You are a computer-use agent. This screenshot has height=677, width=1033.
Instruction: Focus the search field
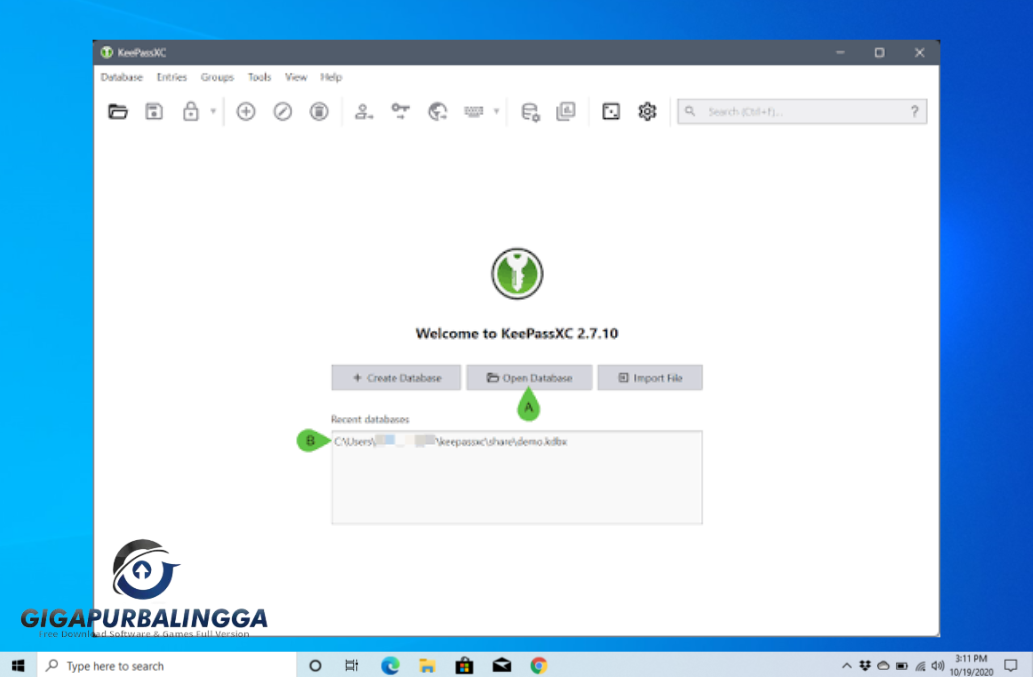(802, 111)
